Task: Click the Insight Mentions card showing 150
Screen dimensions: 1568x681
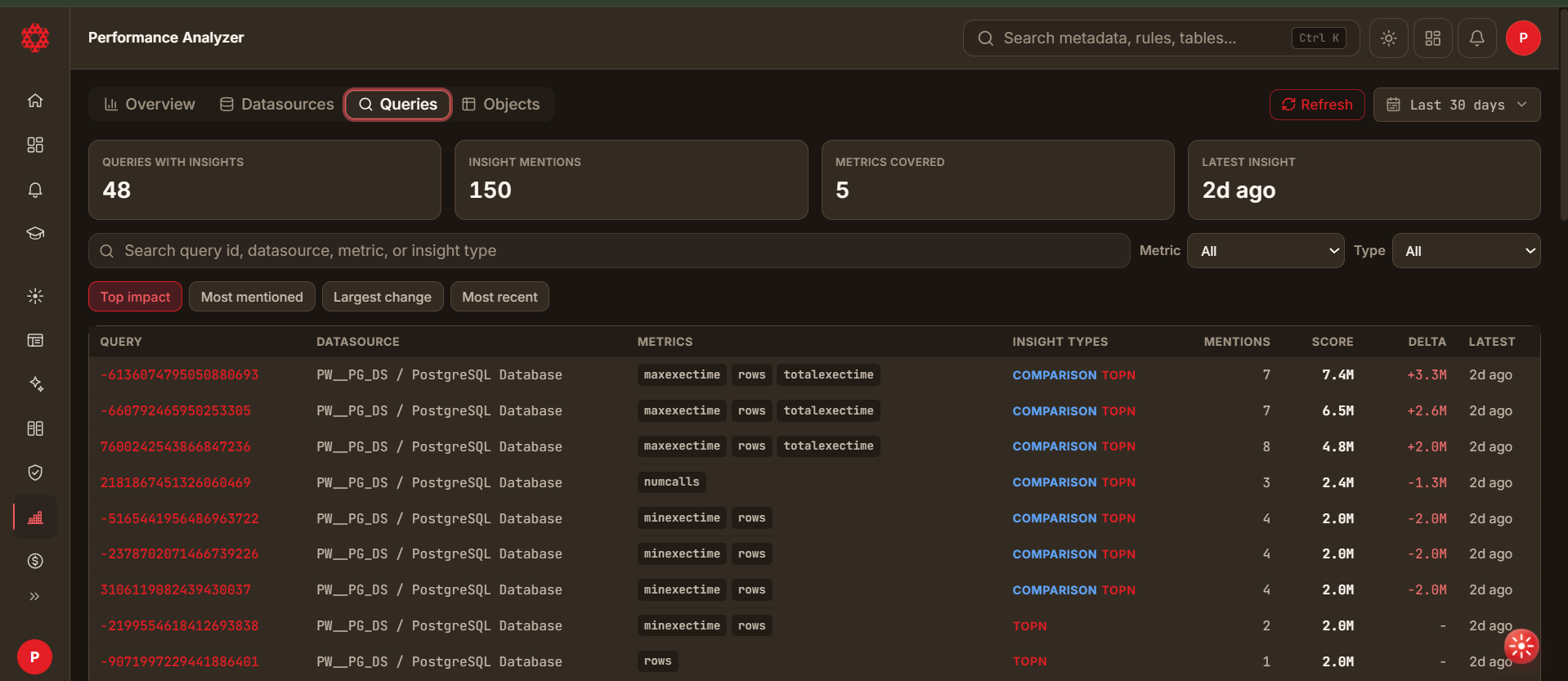Action: 631,180
